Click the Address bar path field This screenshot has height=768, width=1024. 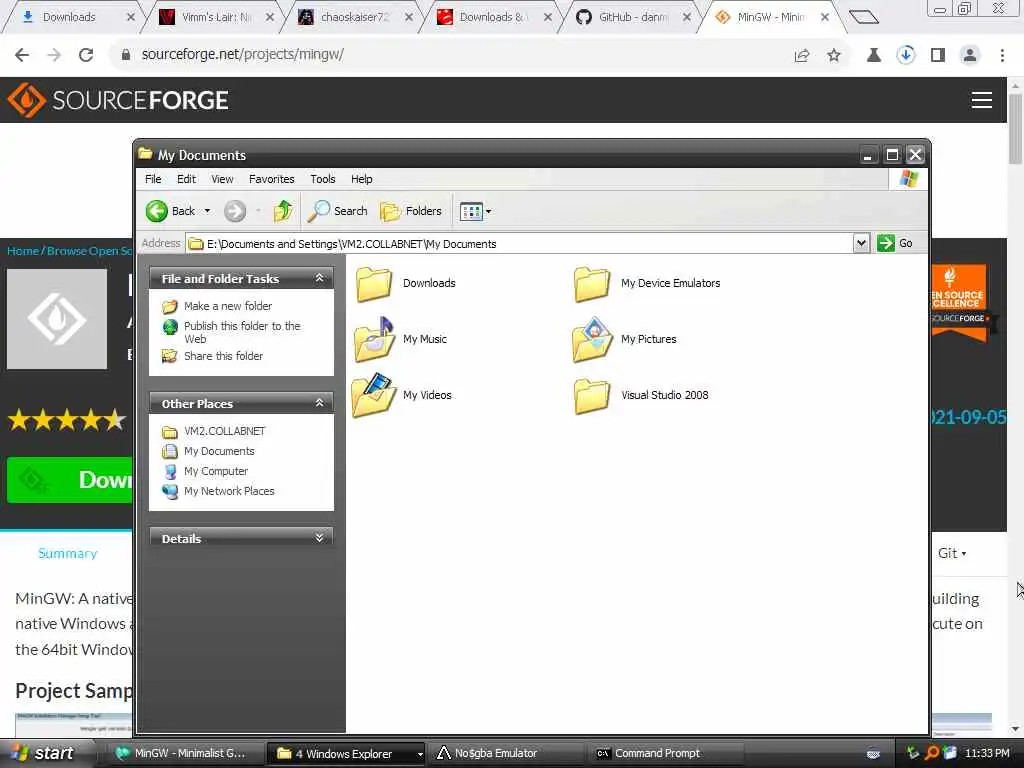click(x=519, y=244)
